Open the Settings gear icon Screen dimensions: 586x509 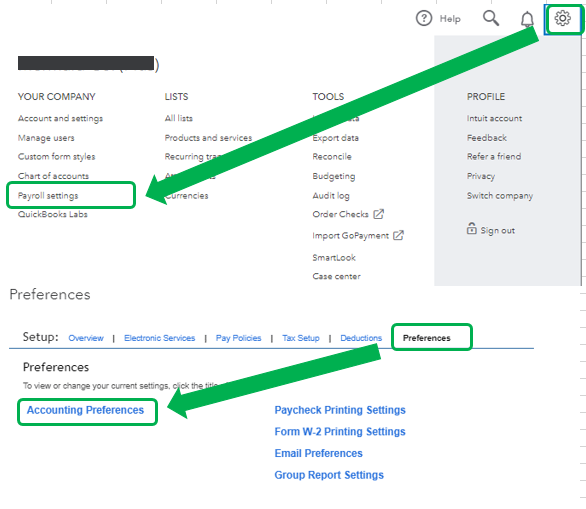(562, 18)
